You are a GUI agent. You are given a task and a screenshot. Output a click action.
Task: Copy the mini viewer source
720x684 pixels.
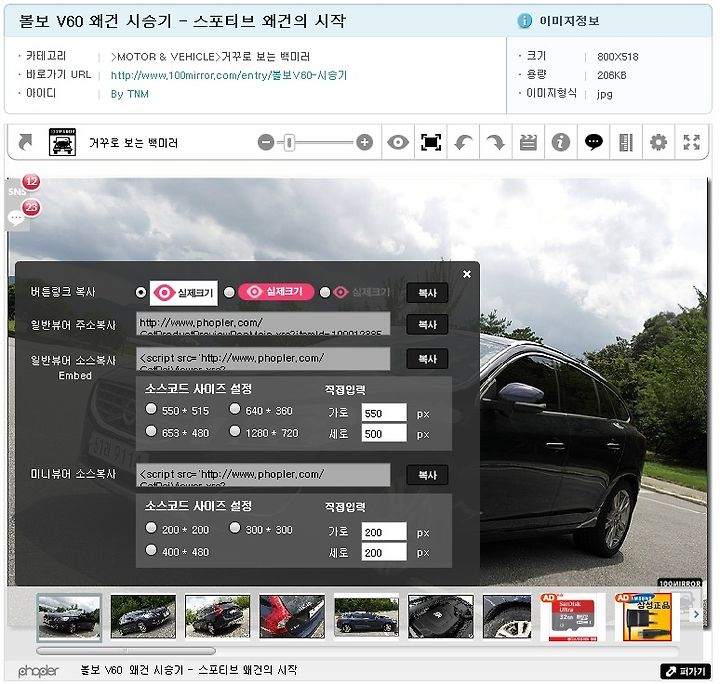[428, 475]
